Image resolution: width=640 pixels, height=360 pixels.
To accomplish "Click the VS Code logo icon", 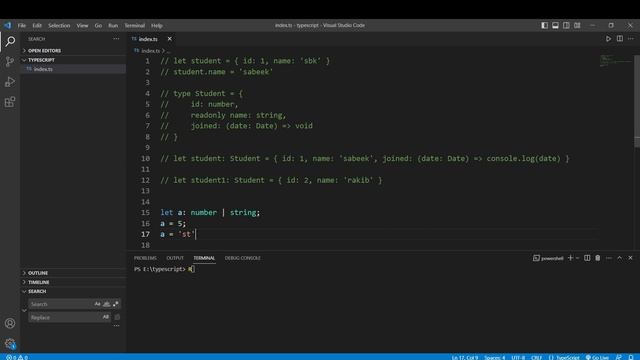I will (x=8, y=25).
